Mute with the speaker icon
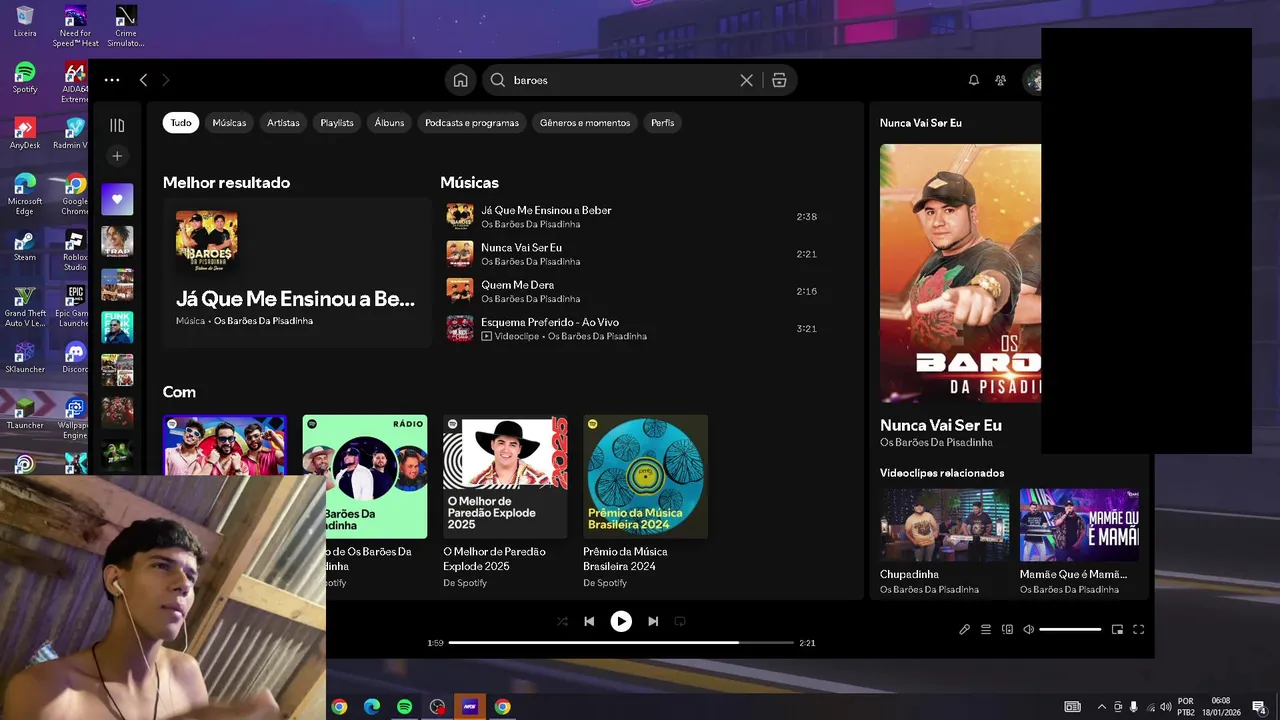 [x=1028, y=629]
